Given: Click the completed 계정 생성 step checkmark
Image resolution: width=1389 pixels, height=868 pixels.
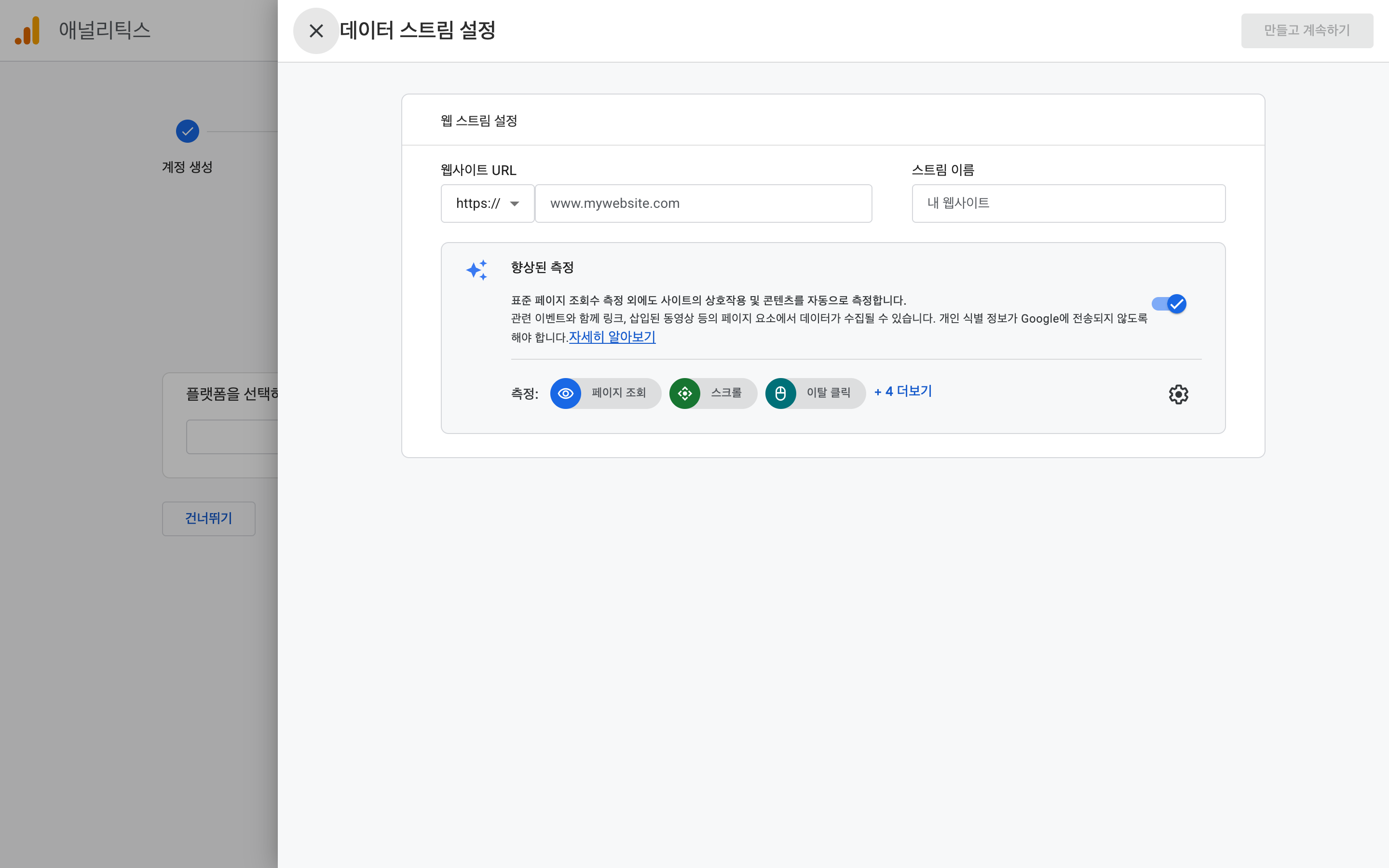Looking at the screenshot, I should click(x=188, y=132).
